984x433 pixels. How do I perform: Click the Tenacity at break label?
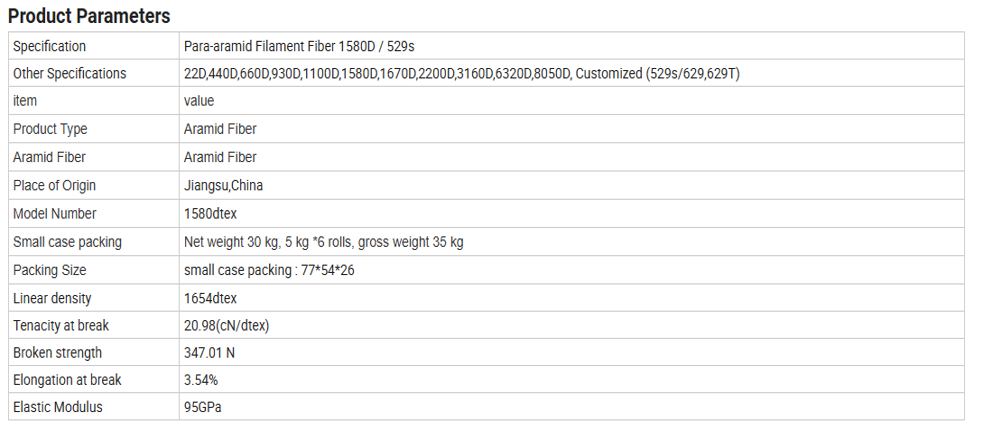click(61, 325)
